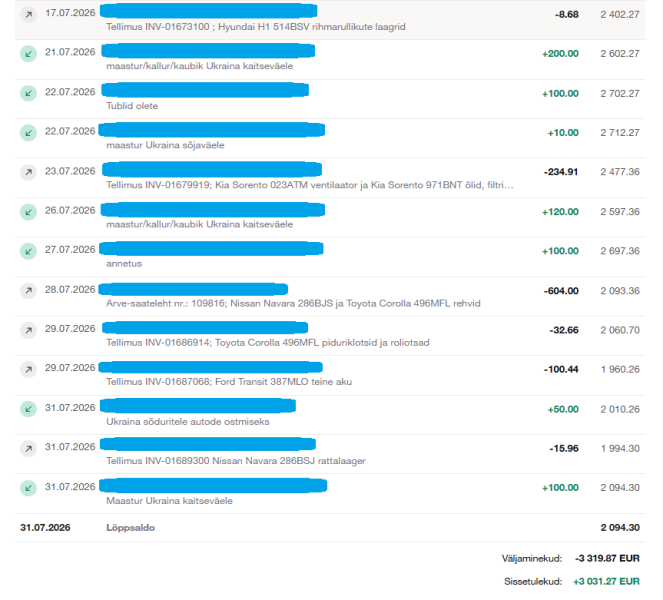Viewport: 663px width, 600px height.
Task: Click outgoing icon for -15.96 rattalaager payment
Action: coord(28,449)
